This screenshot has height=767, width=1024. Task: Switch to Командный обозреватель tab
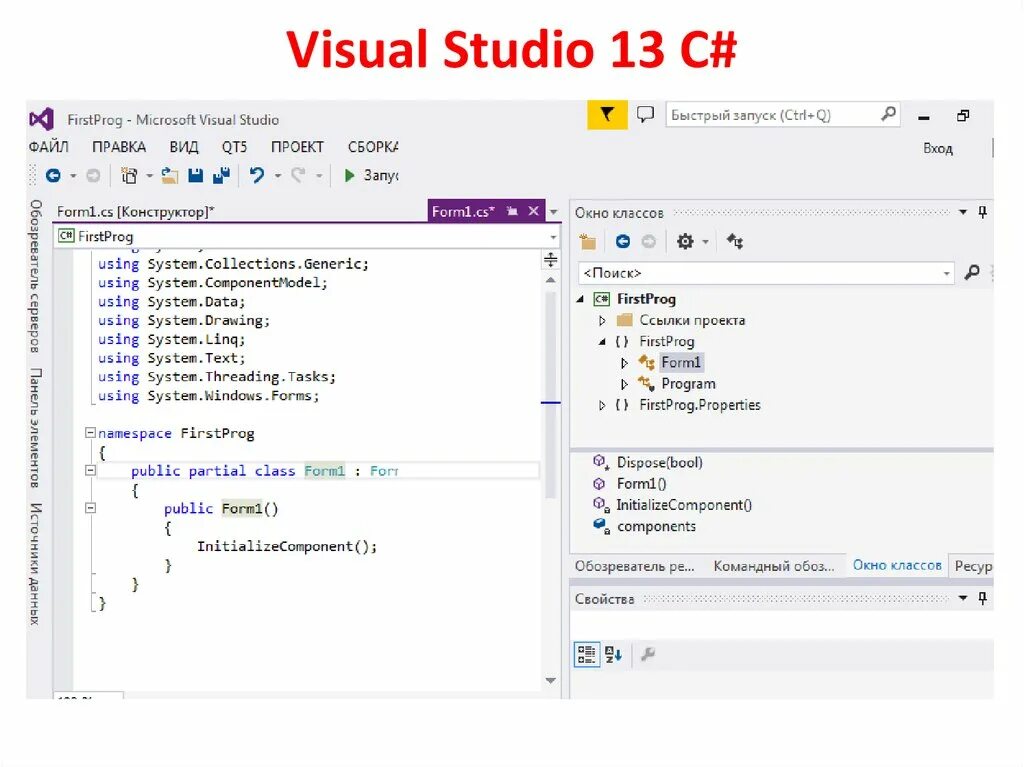pos(774,566)
